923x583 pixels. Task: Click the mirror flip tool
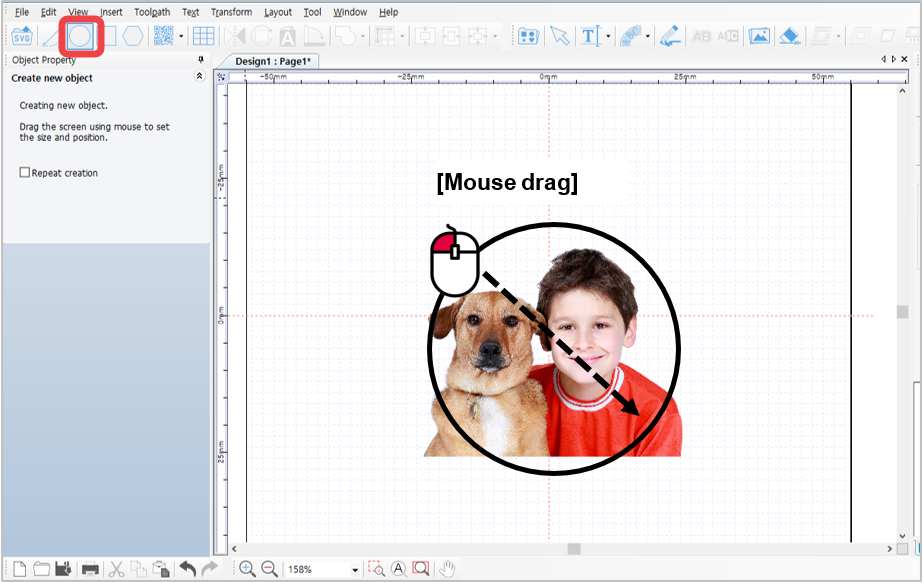[x=235, y=37]
